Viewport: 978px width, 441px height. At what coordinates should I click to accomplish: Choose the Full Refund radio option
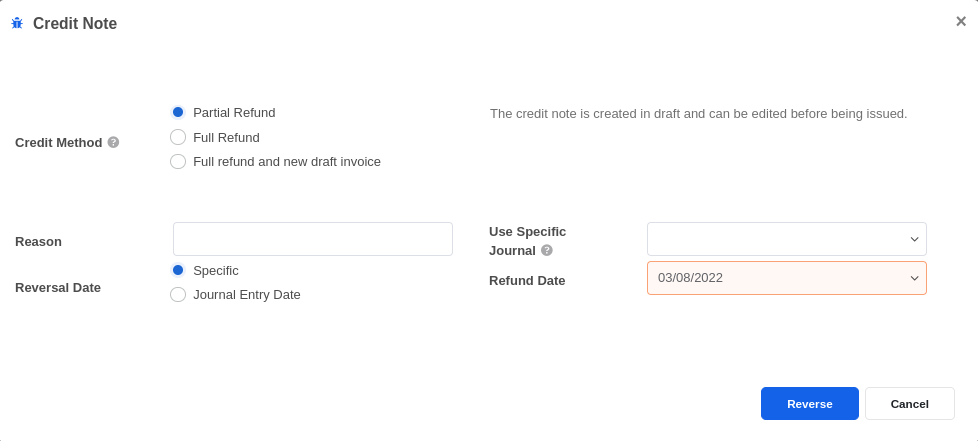point(178,137)
